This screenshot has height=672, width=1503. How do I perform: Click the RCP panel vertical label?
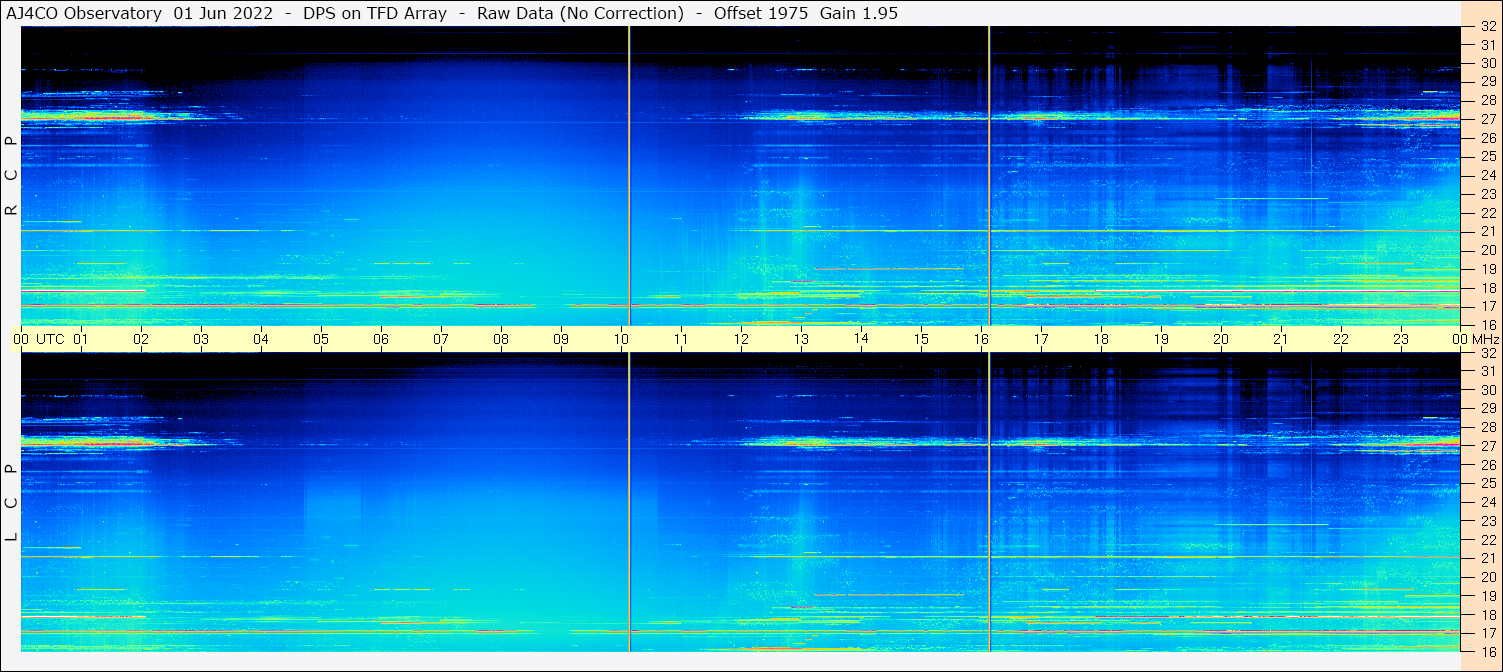coord(12,176)
